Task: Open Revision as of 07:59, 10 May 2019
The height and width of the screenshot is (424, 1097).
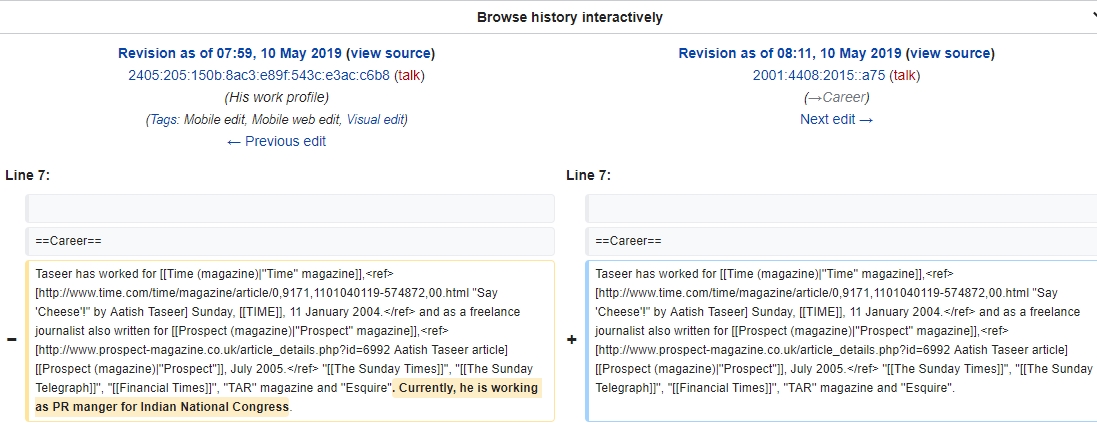Action: [229, 53]
